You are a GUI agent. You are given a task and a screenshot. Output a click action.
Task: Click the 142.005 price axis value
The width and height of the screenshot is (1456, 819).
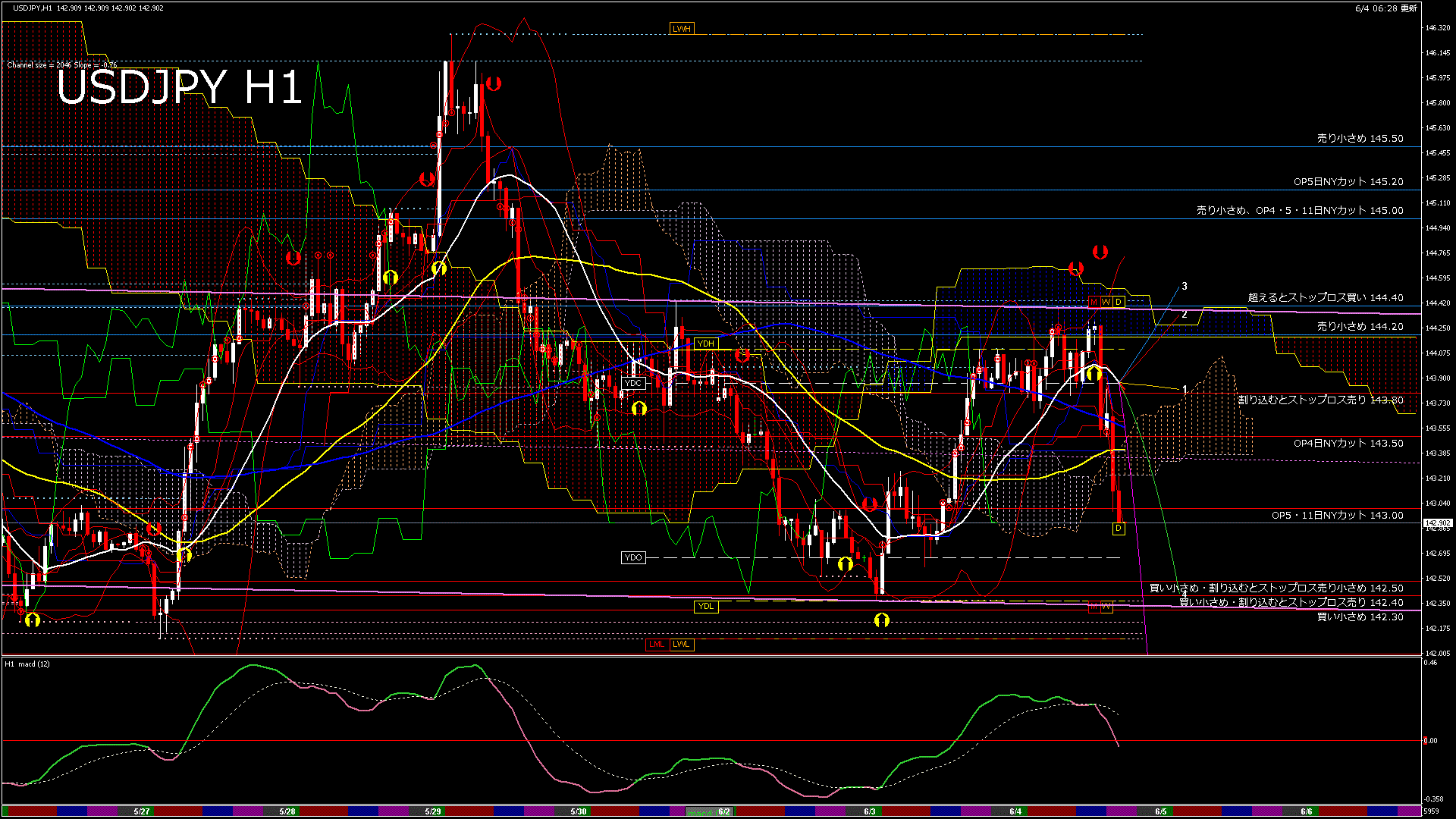tap(1438, 653)
